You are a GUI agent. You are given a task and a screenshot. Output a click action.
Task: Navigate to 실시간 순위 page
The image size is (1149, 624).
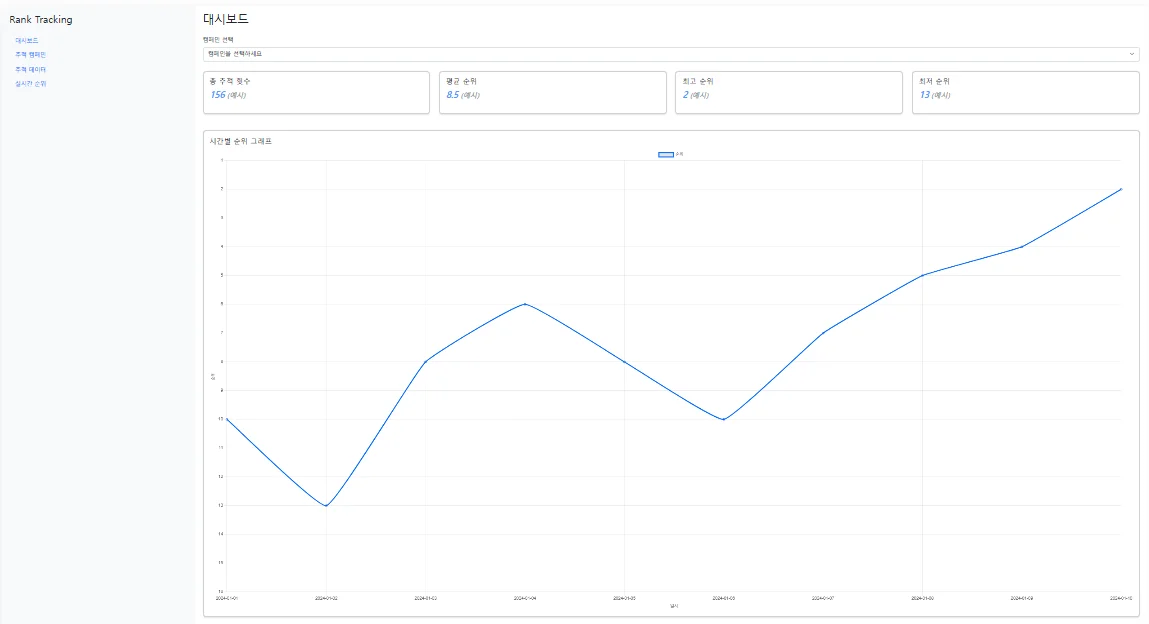(30, 84)
